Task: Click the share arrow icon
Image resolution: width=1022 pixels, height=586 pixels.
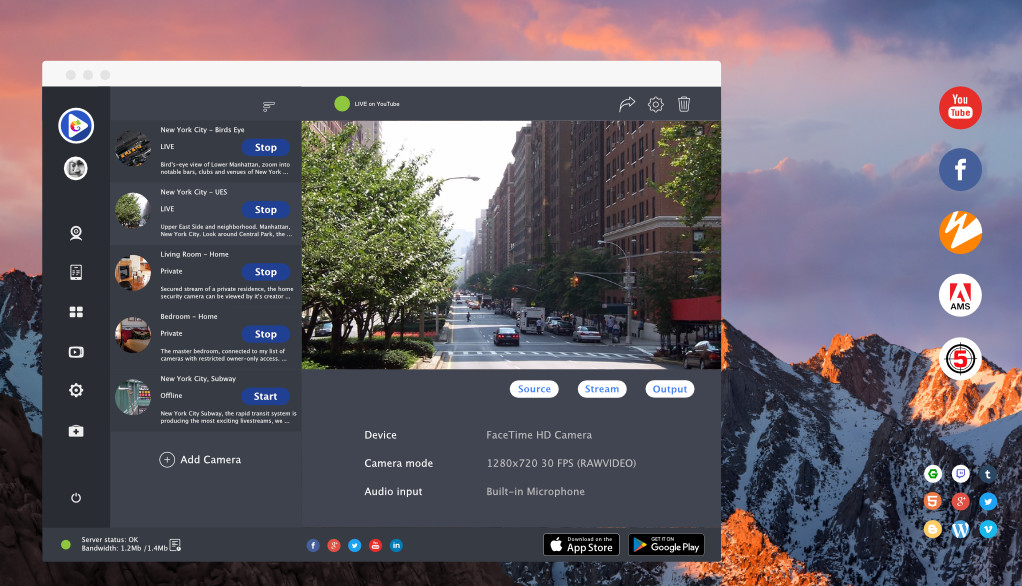Action: 627,104
